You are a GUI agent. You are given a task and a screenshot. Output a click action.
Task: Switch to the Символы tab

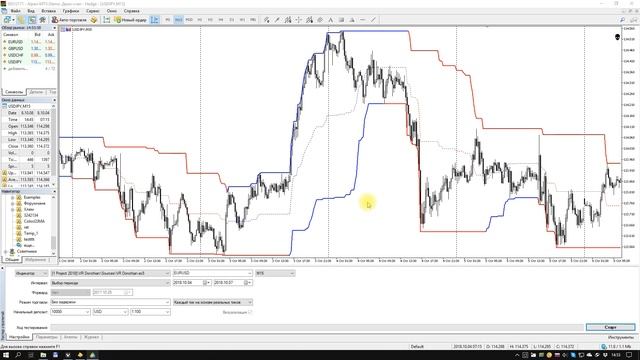pyautogui.click(x=14, y=92)
